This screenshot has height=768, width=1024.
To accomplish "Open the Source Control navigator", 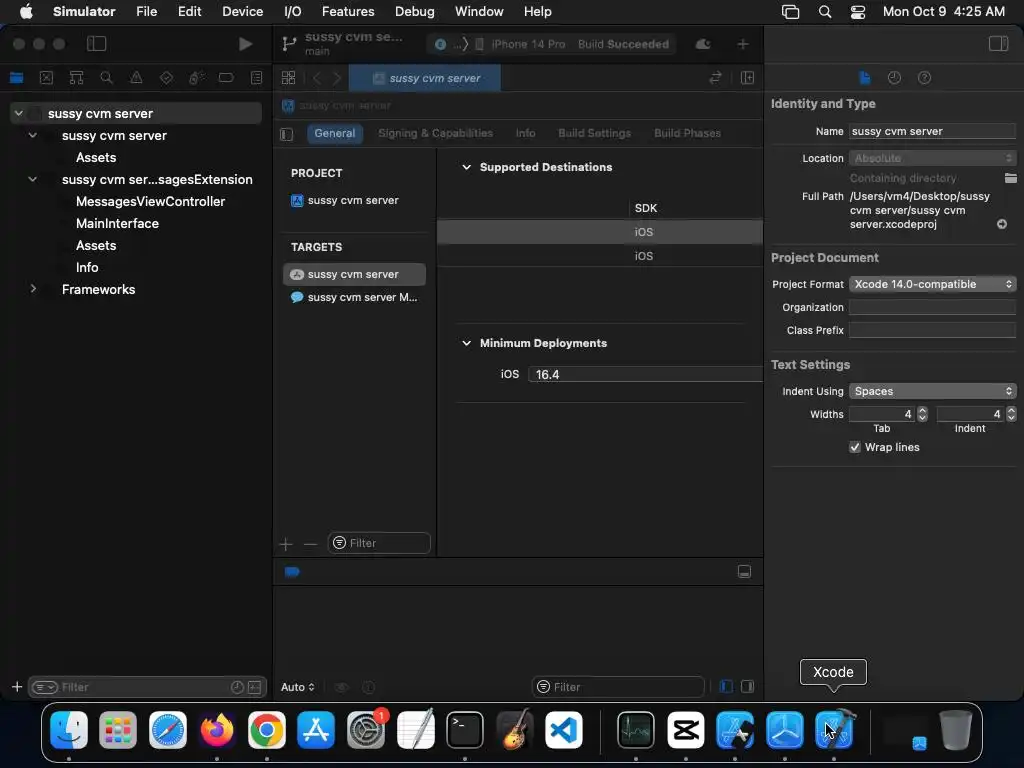I will coord(46,78).
